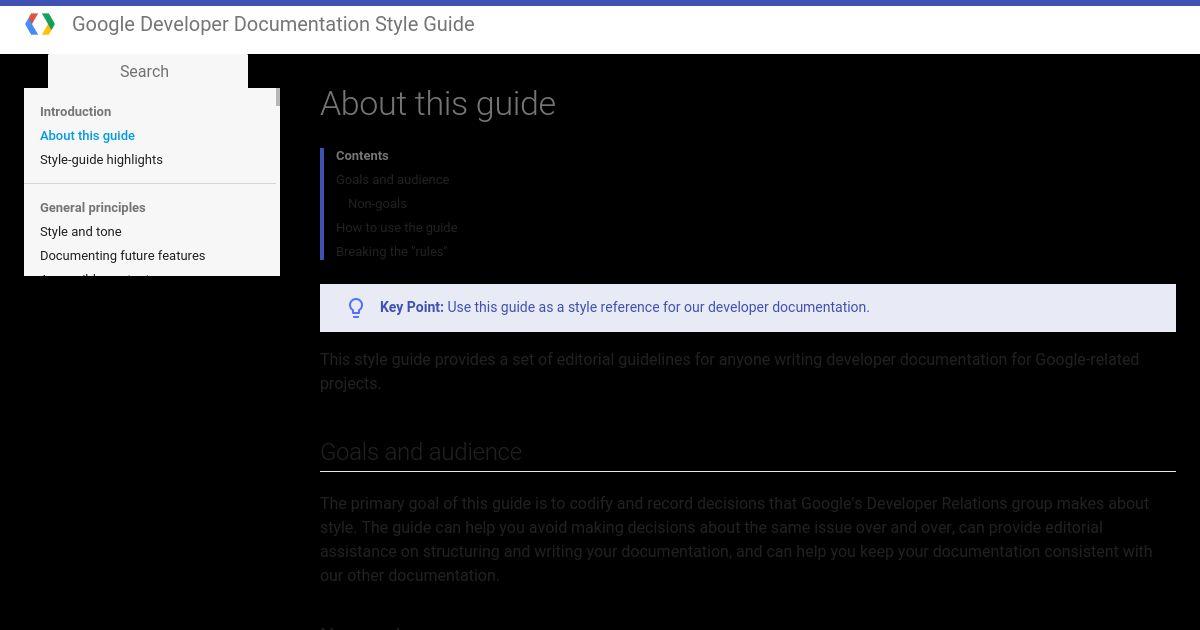Open the Style and tone page
The width and height of the screenshot is (1200, 630).
coord(81,232)
